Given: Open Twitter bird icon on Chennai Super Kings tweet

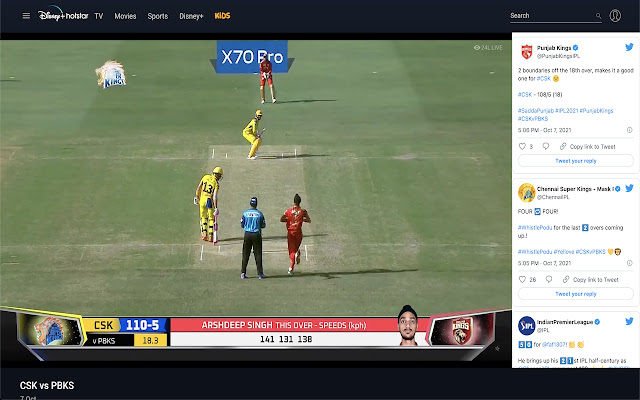Looking at the screenshot, I should [x=629, y=188].
